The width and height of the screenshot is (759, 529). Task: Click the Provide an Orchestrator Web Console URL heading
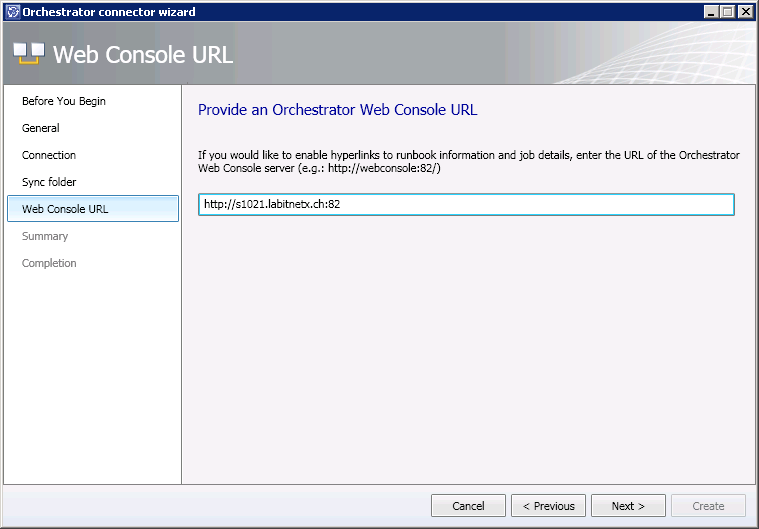coord(337,110)
